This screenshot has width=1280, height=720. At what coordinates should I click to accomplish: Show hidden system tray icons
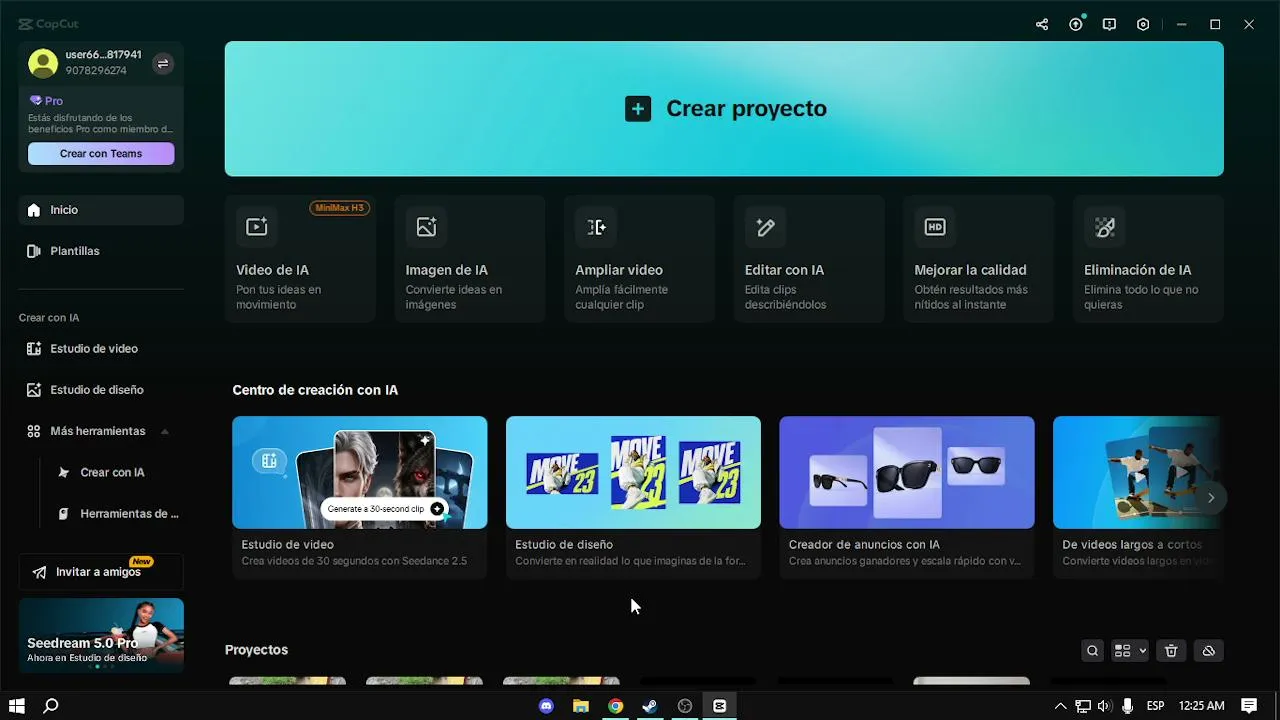point(1061,706)
